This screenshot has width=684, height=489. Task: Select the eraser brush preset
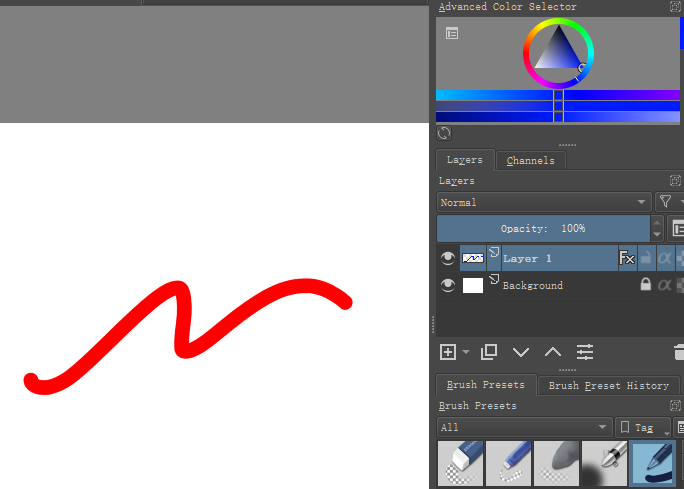tap(460, 463)
